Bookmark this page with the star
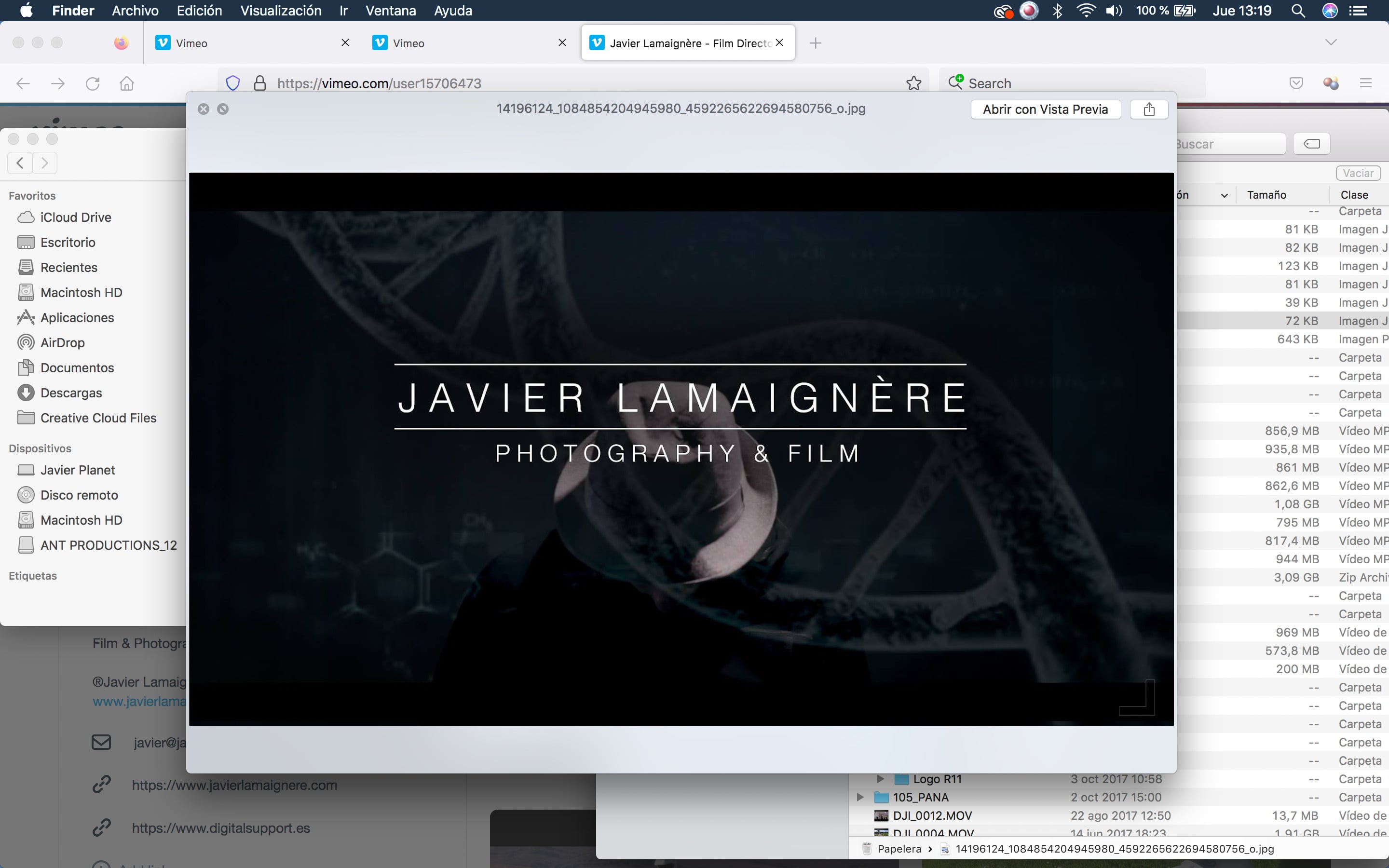Screen dimensions: 1389x868 [x=914, y=84]
